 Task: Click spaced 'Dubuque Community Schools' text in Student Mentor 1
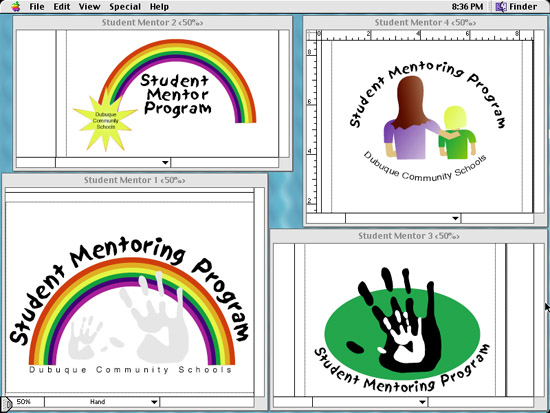point(130,370)
